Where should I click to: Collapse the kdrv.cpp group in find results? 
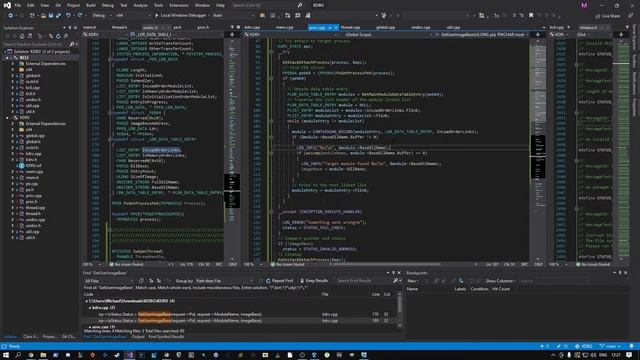(90, 307)
